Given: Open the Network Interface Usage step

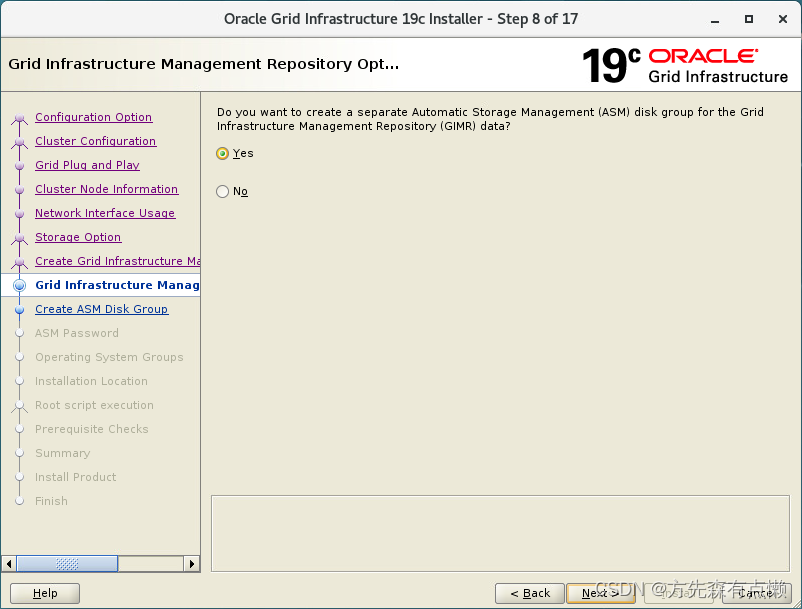Looking at the screenshot, I should (105, 213).
